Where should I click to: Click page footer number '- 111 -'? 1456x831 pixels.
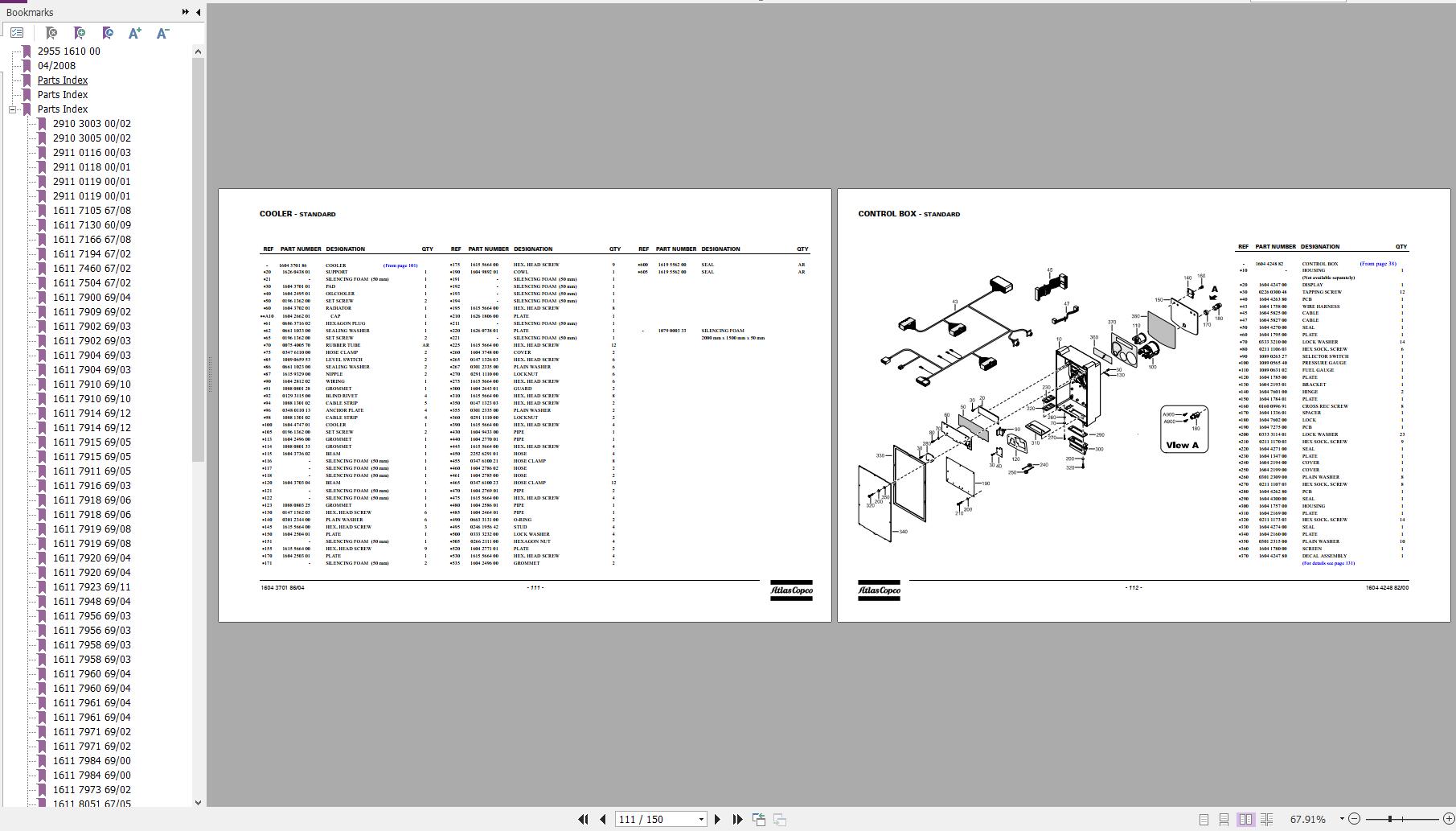tap(535, 587)
